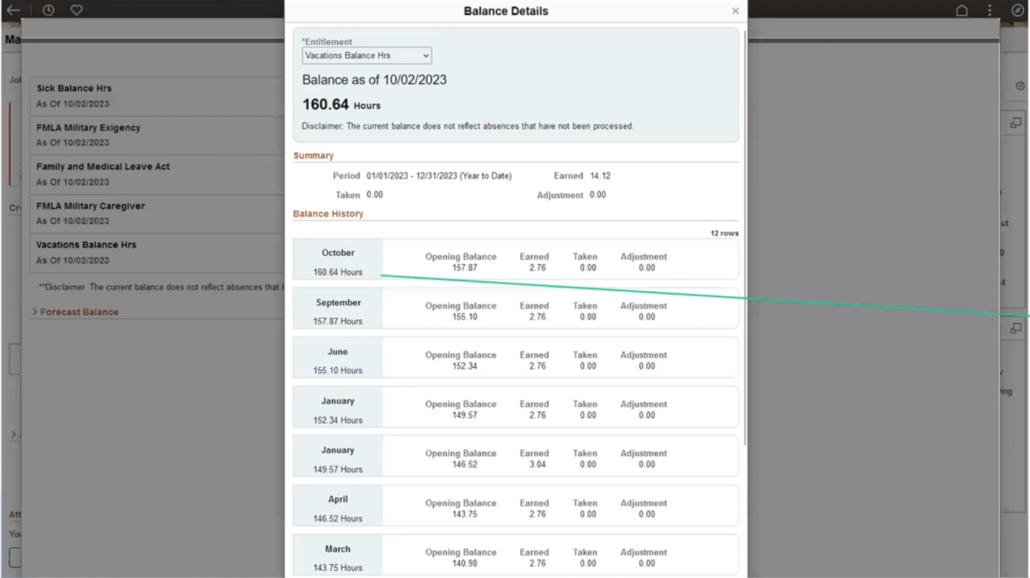Image resolution: width=1030 pixels, height=578 pixels.
Task: Collapse the Balance History section header
Action: [x=327, y=214]
